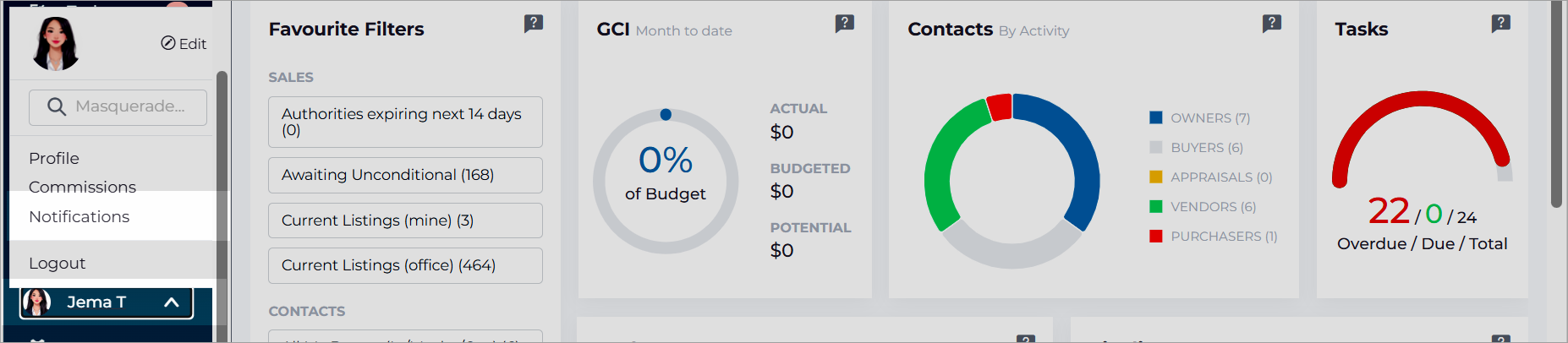The image size is (1568, 343).
Task: Open help for Favourite Filters widget
Action: 534,23
